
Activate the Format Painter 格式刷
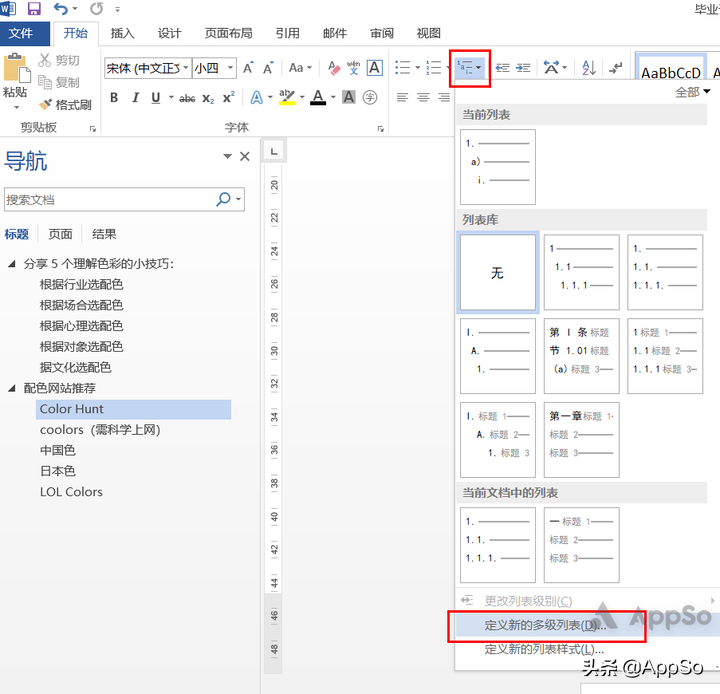(x=65, y=105)
